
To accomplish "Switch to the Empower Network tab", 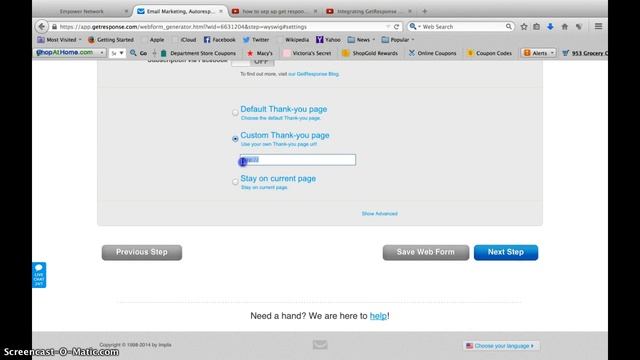I will coord(82,11).
